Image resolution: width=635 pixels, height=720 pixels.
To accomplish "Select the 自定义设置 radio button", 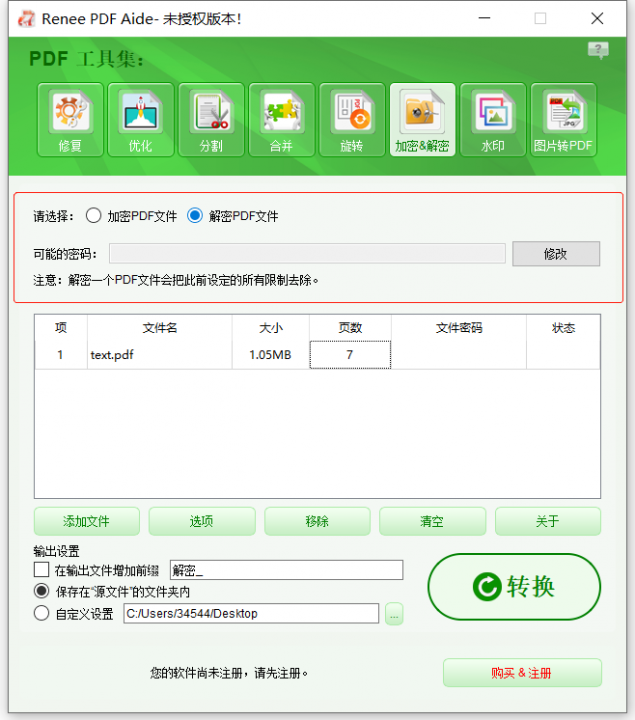I will (42, 614).
